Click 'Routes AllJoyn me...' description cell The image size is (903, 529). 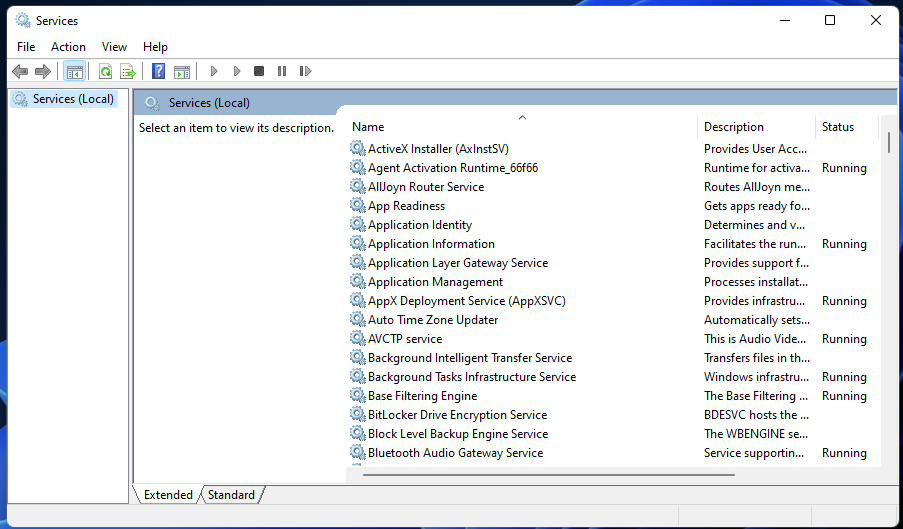[757, 187]
